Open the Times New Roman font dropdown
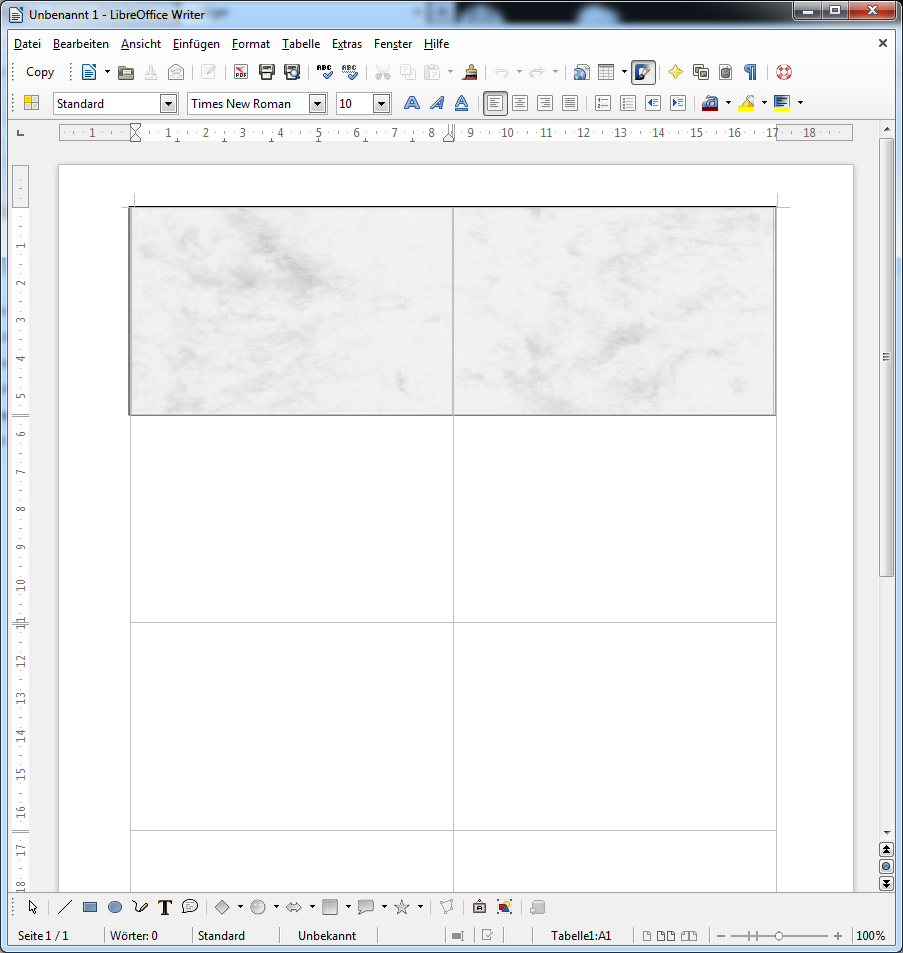Image resolution: width=903 pixels, height=953 pixels. point(317,104)
